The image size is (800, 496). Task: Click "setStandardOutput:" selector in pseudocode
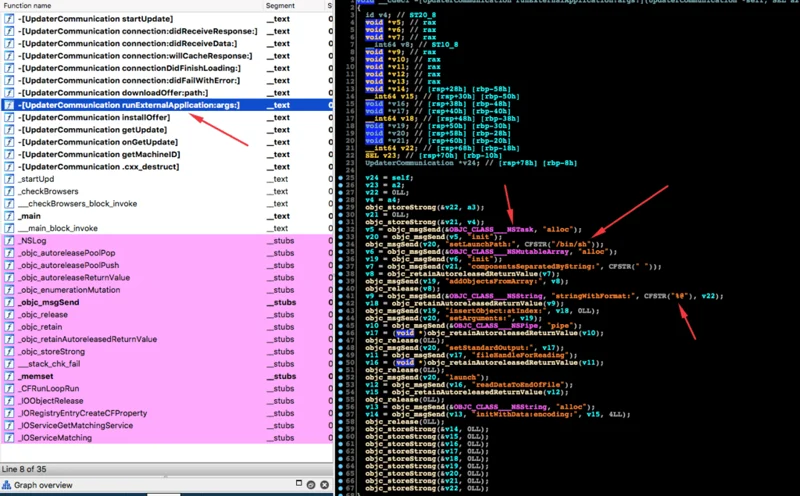click(x=488, y=348)
